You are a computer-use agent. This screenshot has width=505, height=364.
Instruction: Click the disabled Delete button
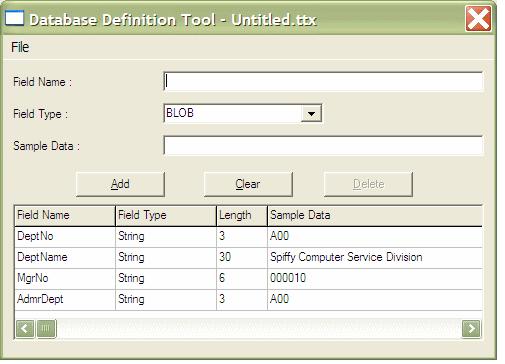[368, 184]
